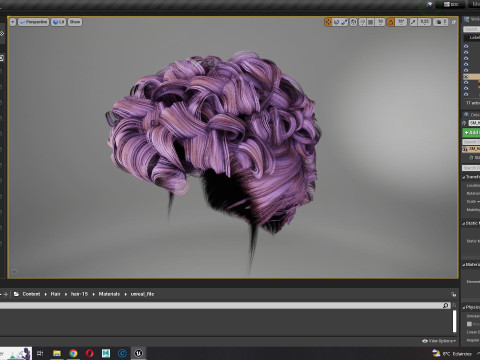480x360 pixels.
Task: Click the World Outliner search box
Action: (x=472, y=29)
